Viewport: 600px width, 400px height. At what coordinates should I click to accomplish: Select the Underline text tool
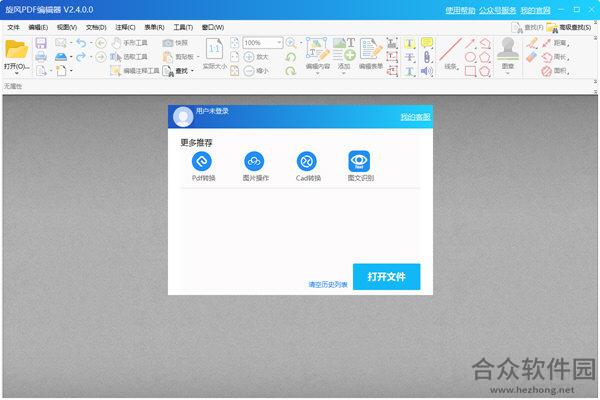pos(409,71)
